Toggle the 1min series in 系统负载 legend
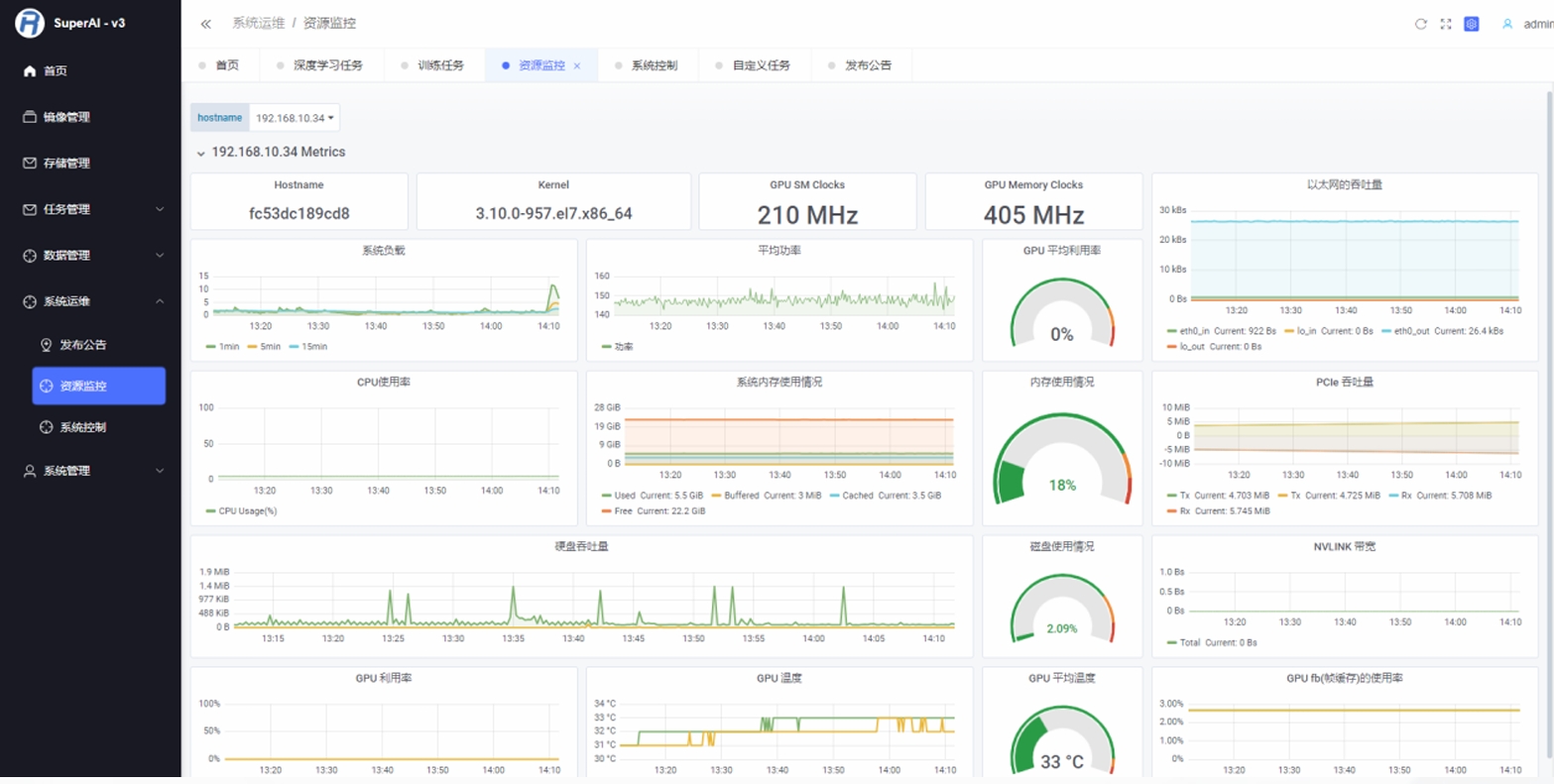This screenshot has height=784, width=1554. pos(223,347)
